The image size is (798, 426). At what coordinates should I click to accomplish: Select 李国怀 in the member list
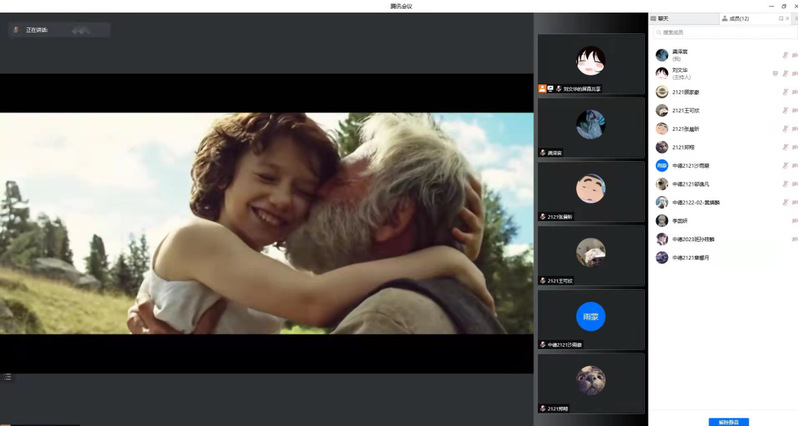pos(680,221)
